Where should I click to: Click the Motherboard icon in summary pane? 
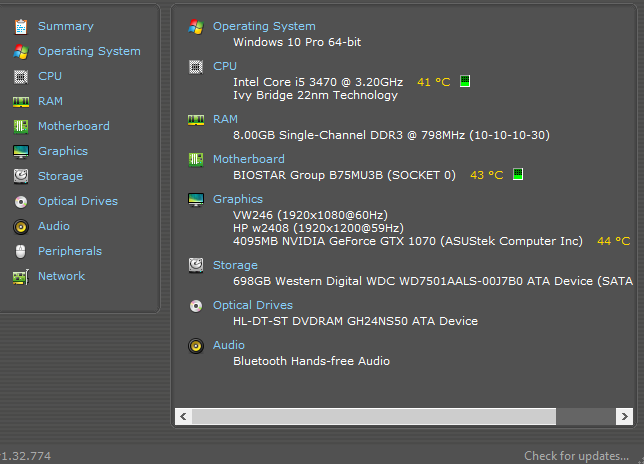coord(196,159)
